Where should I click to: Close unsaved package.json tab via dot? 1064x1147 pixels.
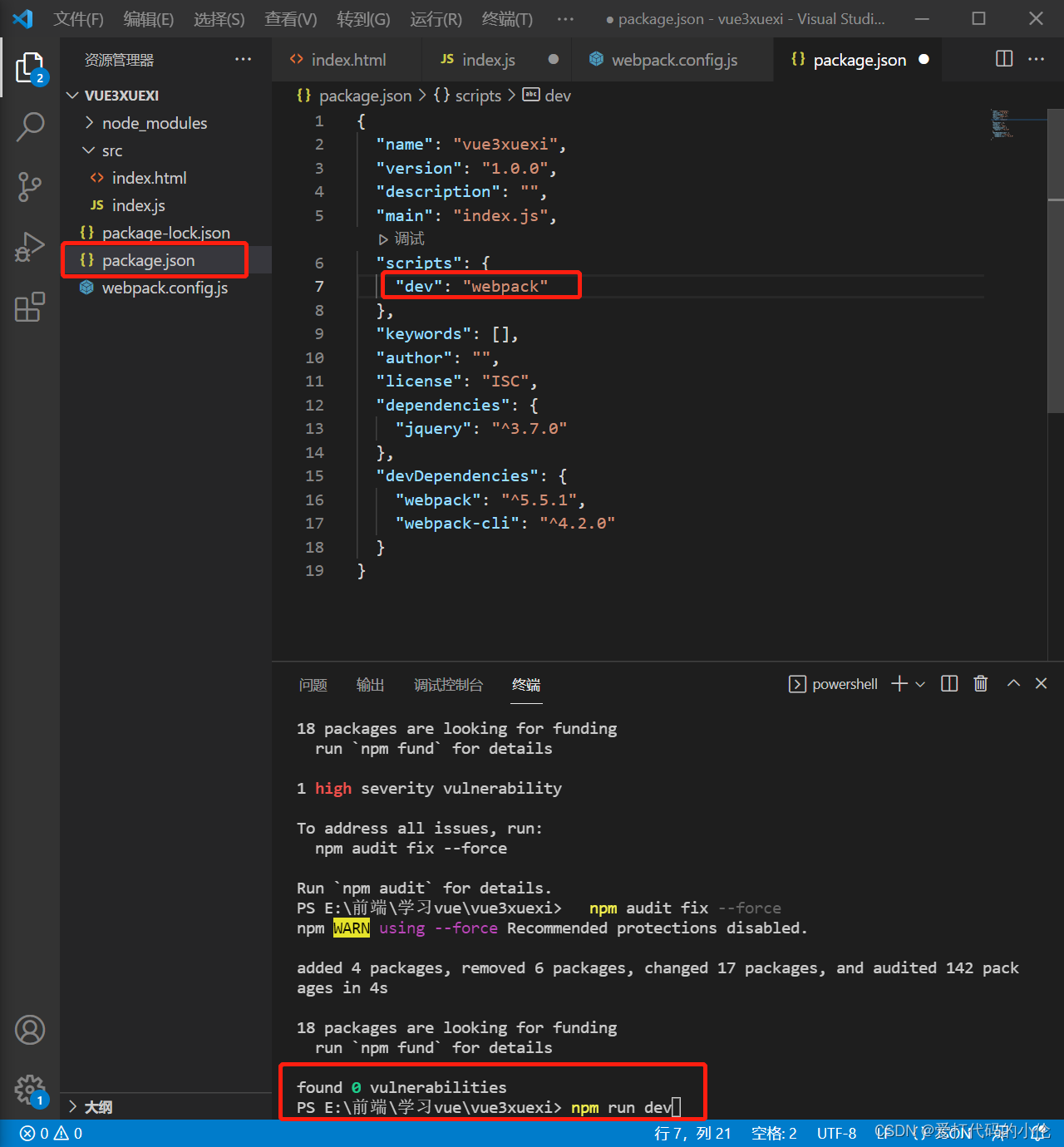coord(924,59)
